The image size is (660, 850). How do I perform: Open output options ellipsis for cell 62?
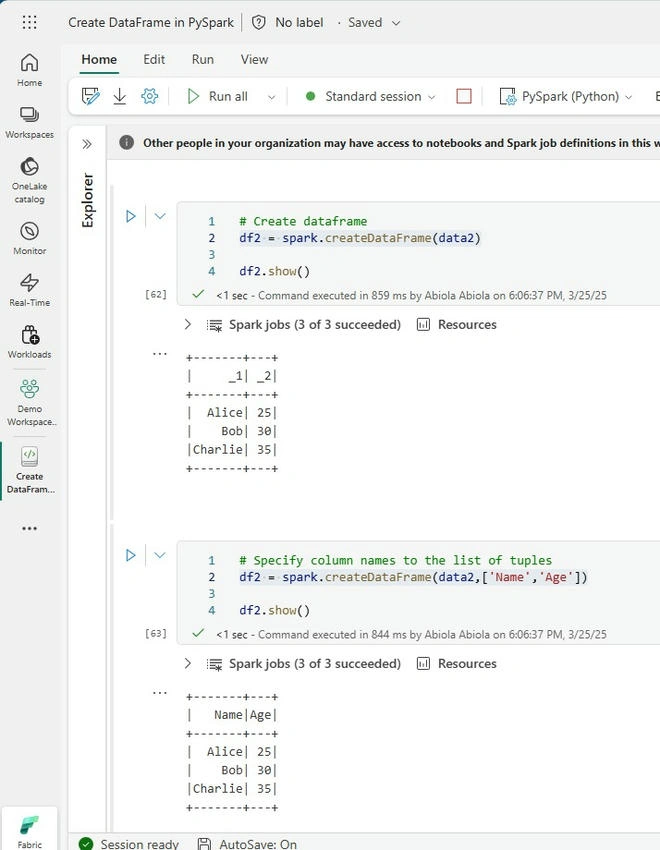click(x=160, y=354)
